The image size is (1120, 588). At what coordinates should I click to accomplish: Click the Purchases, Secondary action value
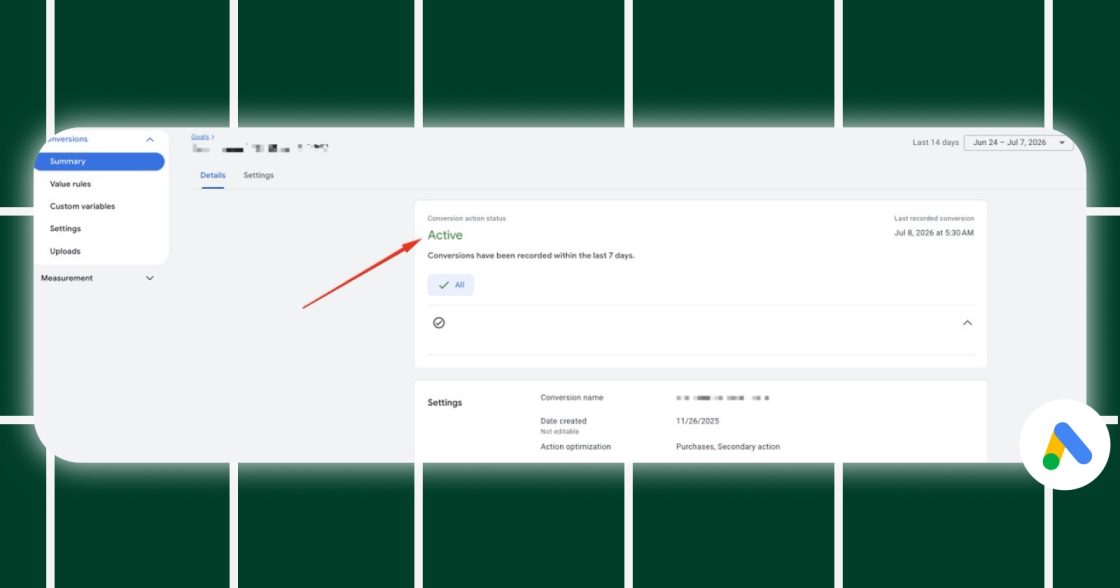[x=728, y=447]
